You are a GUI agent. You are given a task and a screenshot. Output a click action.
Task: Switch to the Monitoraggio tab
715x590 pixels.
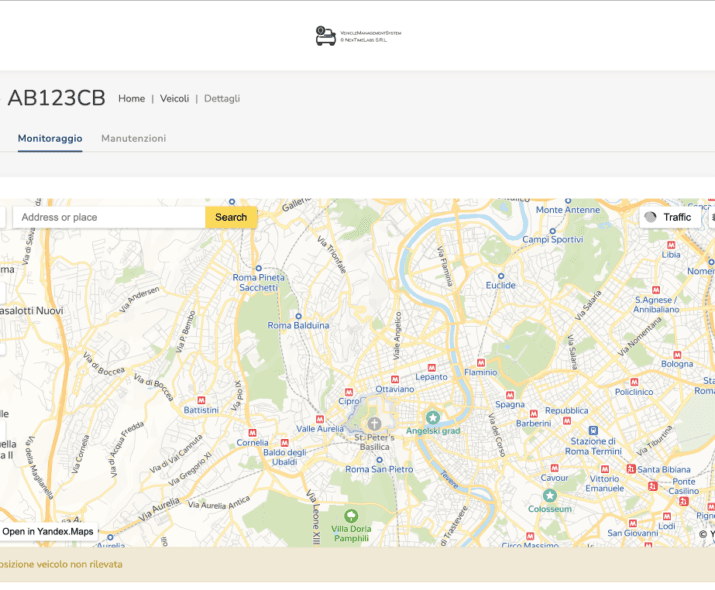coord(50,138)
